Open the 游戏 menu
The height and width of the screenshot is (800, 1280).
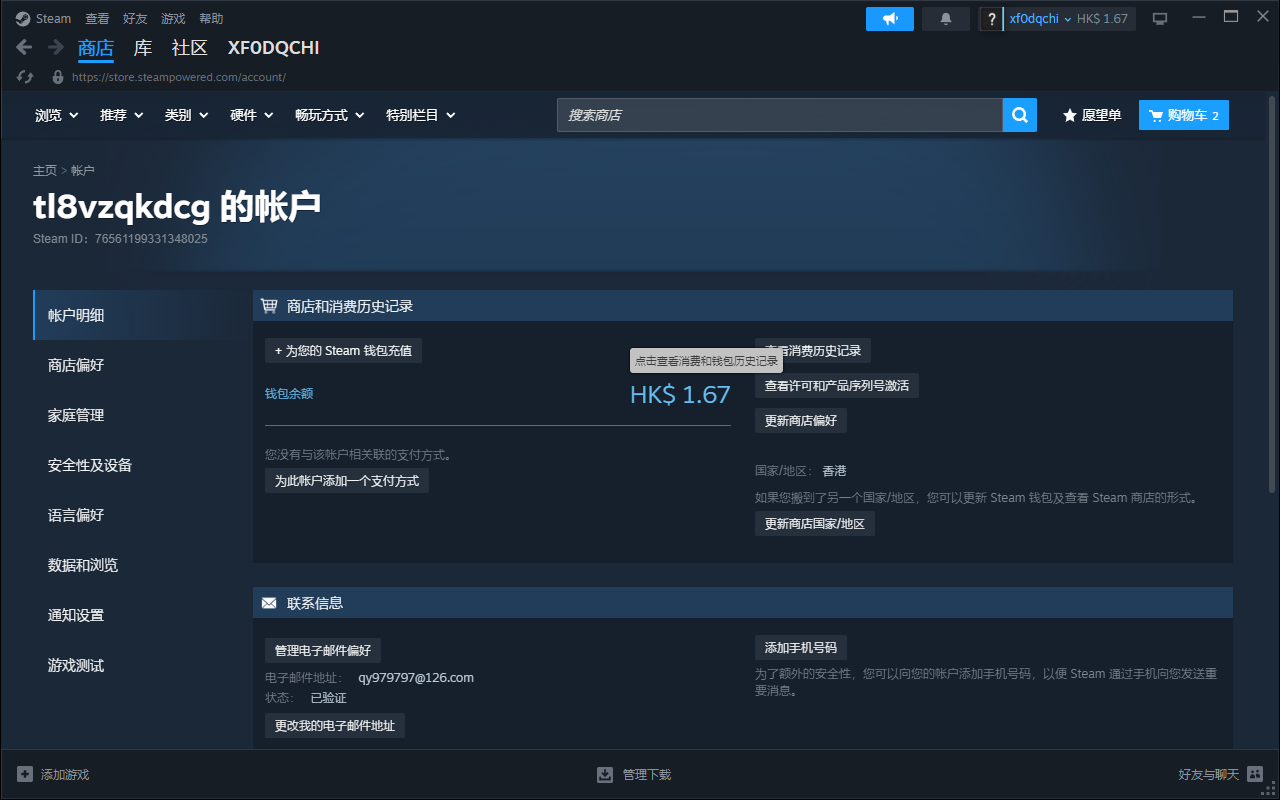pyautogui.click(x=173, y=19)
